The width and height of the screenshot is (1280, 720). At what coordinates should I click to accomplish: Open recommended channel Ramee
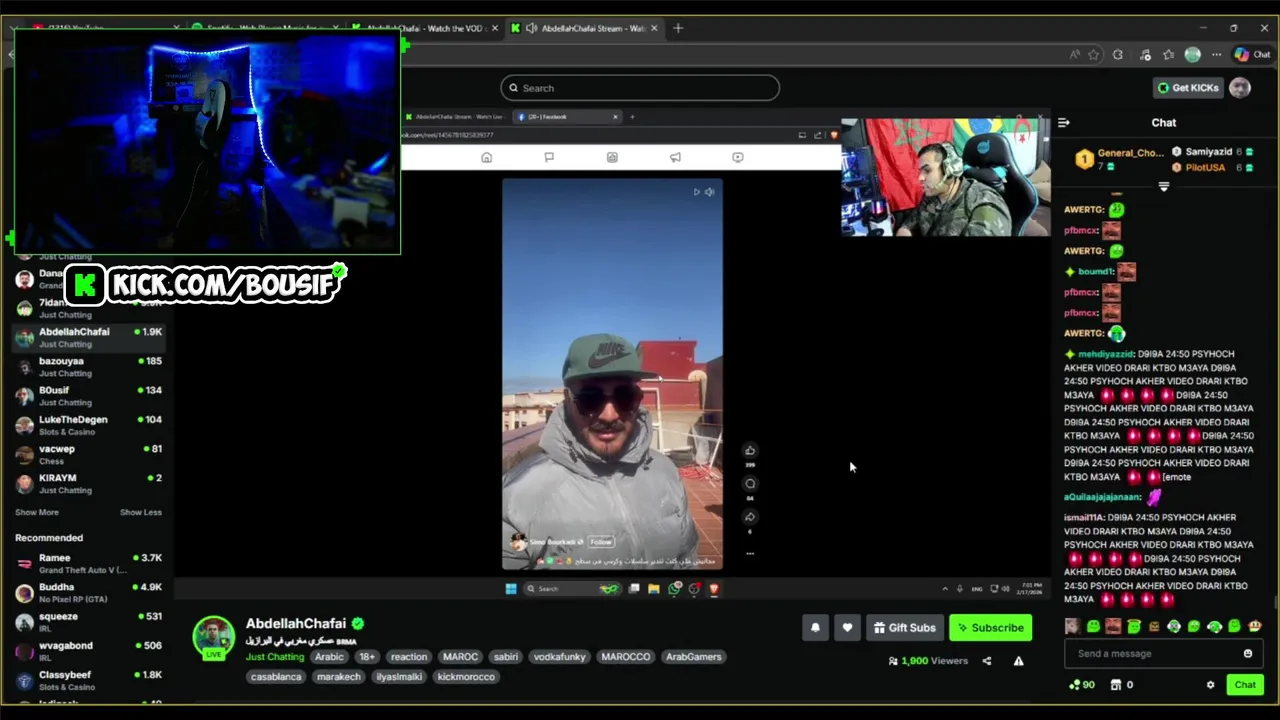(88, 563)
